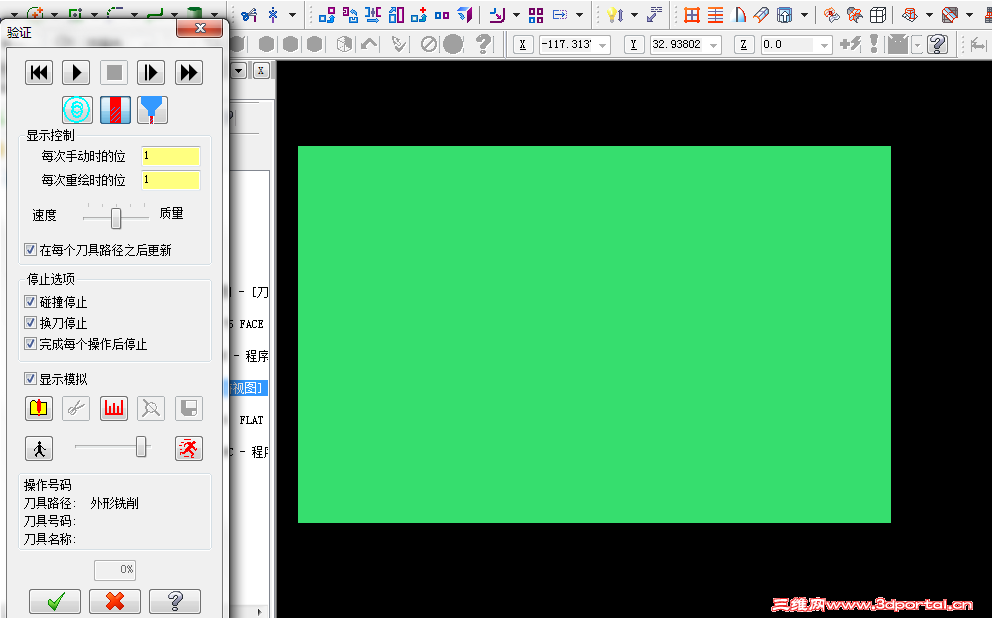
Task: Click the Z coordinate label button
Action: [743, 44]
